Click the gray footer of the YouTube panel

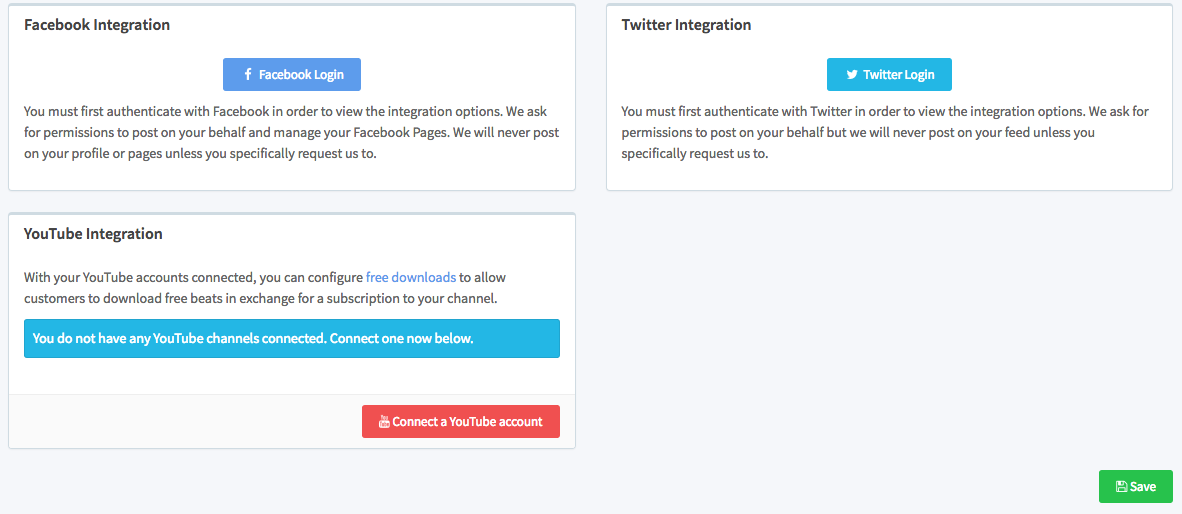click(180, 421)
